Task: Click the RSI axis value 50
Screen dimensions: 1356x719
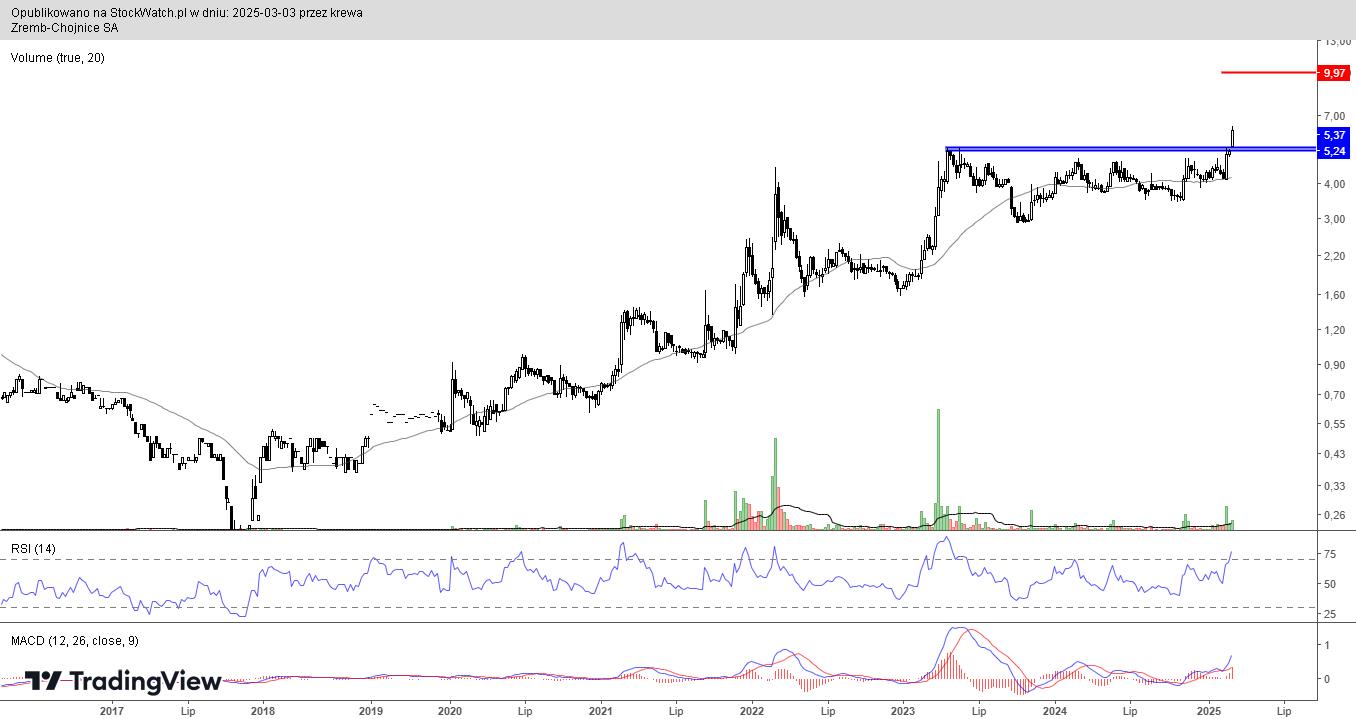Action: tap(1331, 584)
